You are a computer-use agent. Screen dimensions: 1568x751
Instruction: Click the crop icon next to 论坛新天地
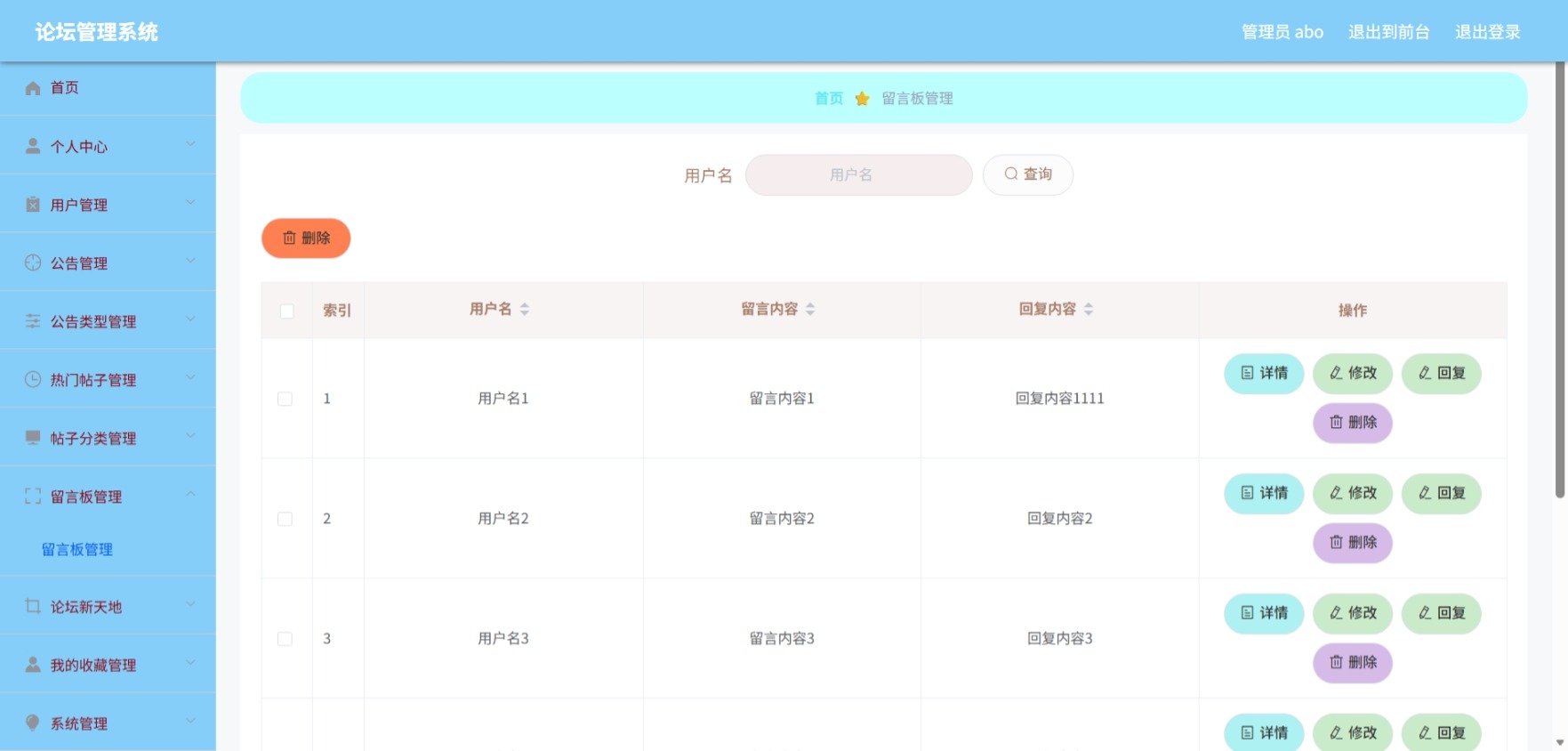33,606
